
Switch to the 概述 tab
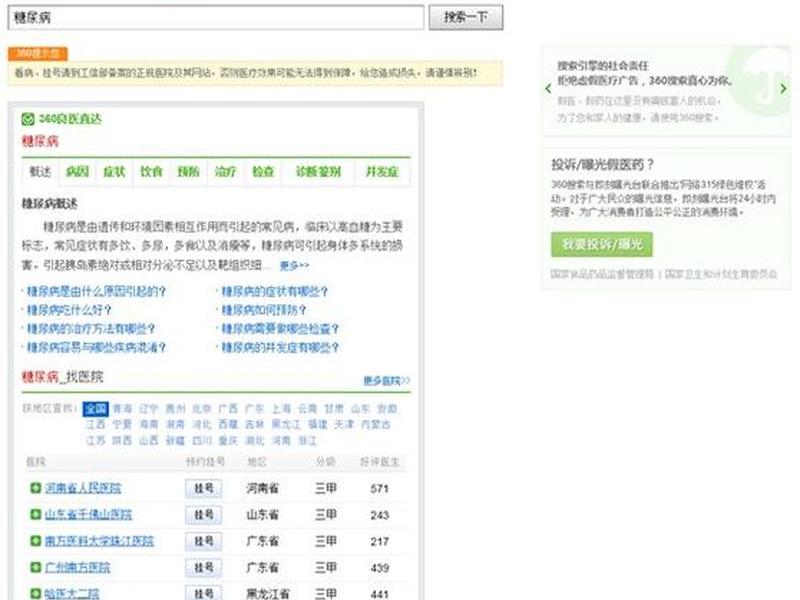pos(40,172)
